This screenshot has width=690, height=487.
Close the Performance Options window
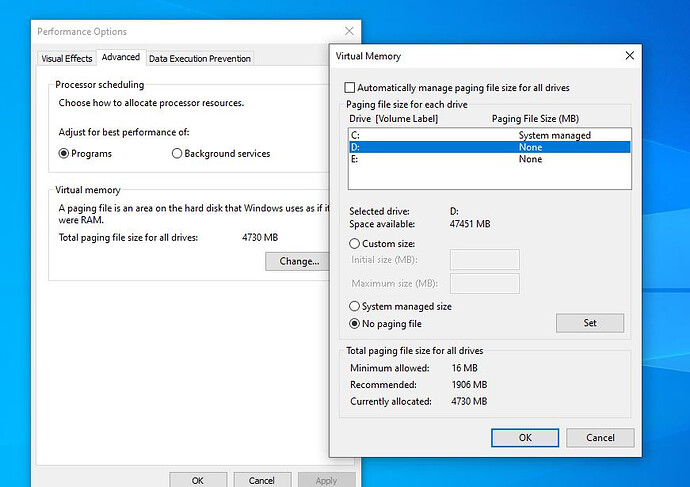coord(349,32)
